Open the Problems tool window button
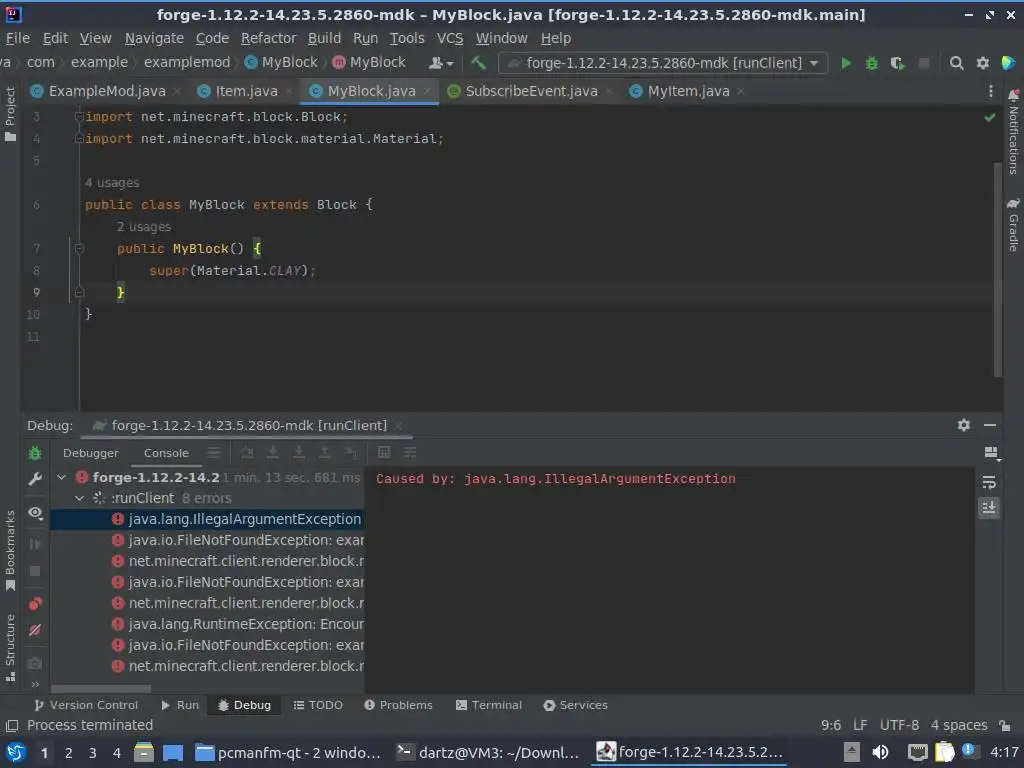 398,705
